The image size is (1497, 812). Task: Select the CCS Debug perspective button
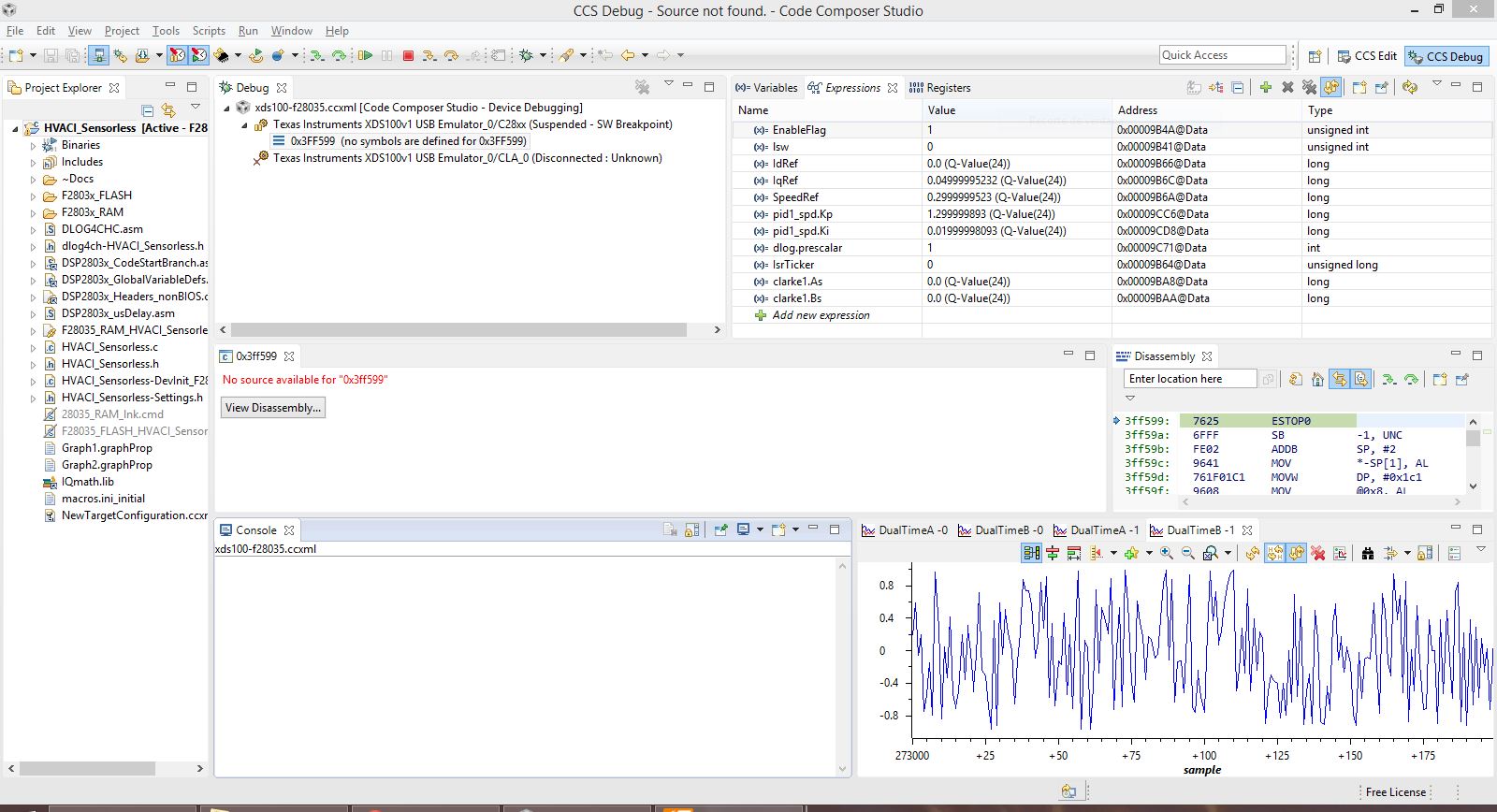tap(1446, 56)
